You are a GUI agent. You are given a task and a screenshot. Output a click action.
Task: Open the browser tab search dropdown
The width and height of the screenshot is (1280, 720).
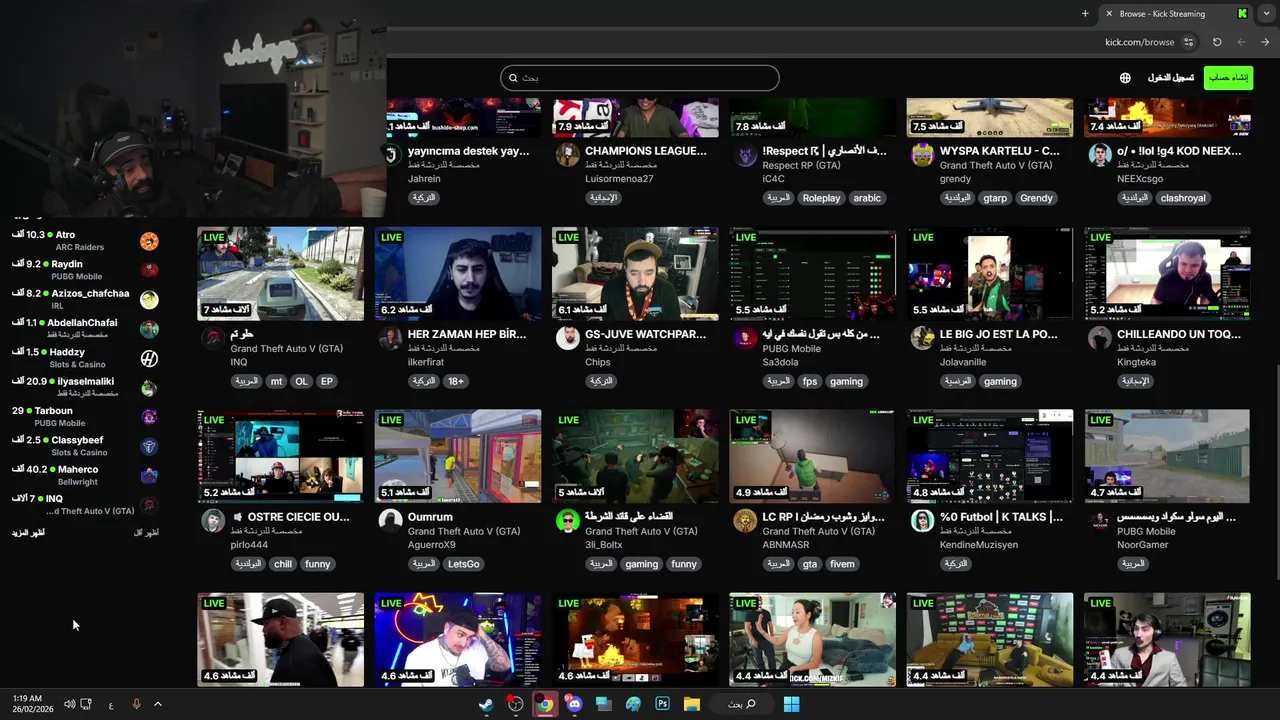[1266, 13]
